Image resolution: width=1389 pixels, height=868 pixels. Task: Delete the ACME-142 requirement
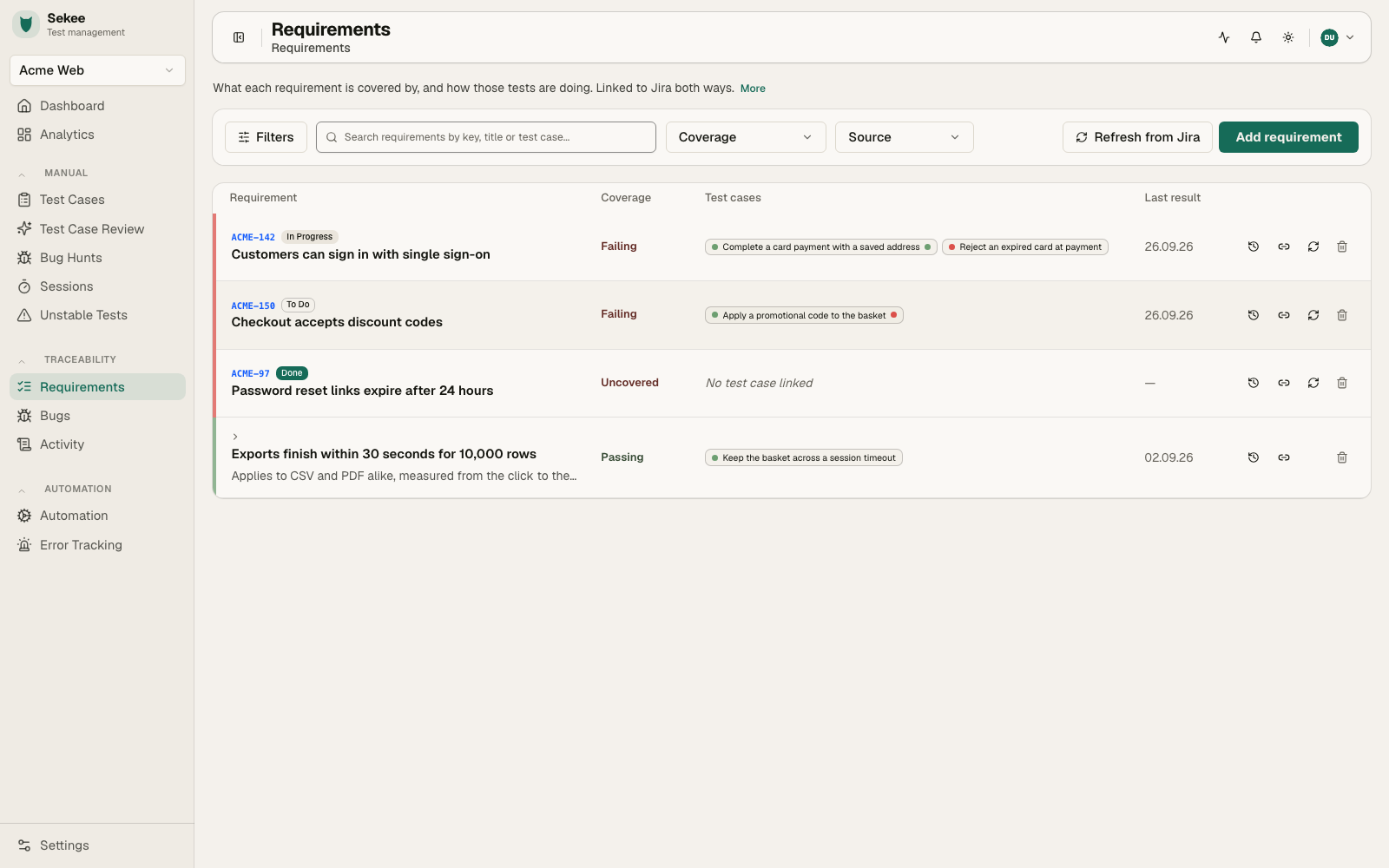[x=1342, y=247]
